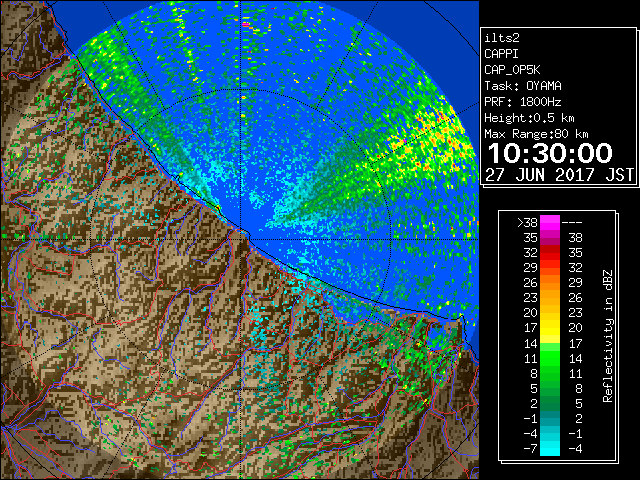Click the 'CAP_OP5K' product name
Image resolution: width=640 pixels, height=480 pixels.
[512, 70]
